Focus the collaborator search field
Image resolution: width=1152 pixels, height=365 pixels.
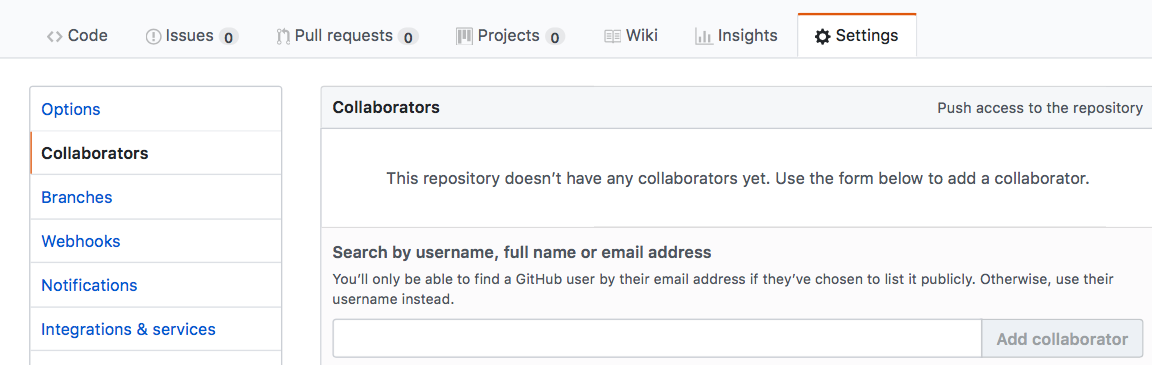tap(657, 339)
